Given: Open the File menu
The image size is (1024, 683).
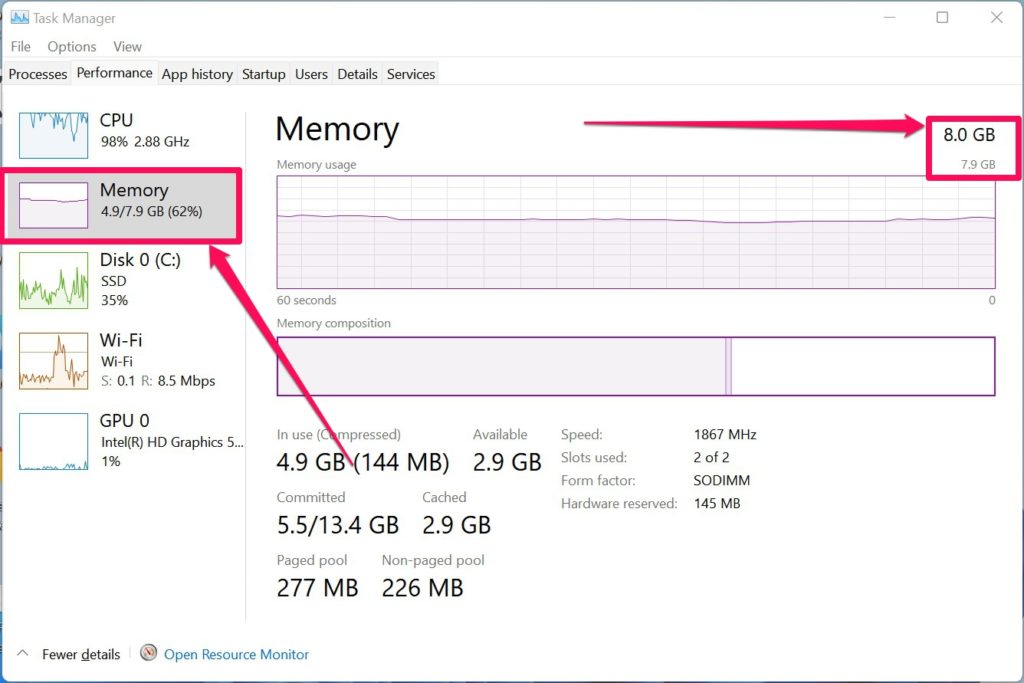Looking at the screenshot, I should [x=21, y=46].
